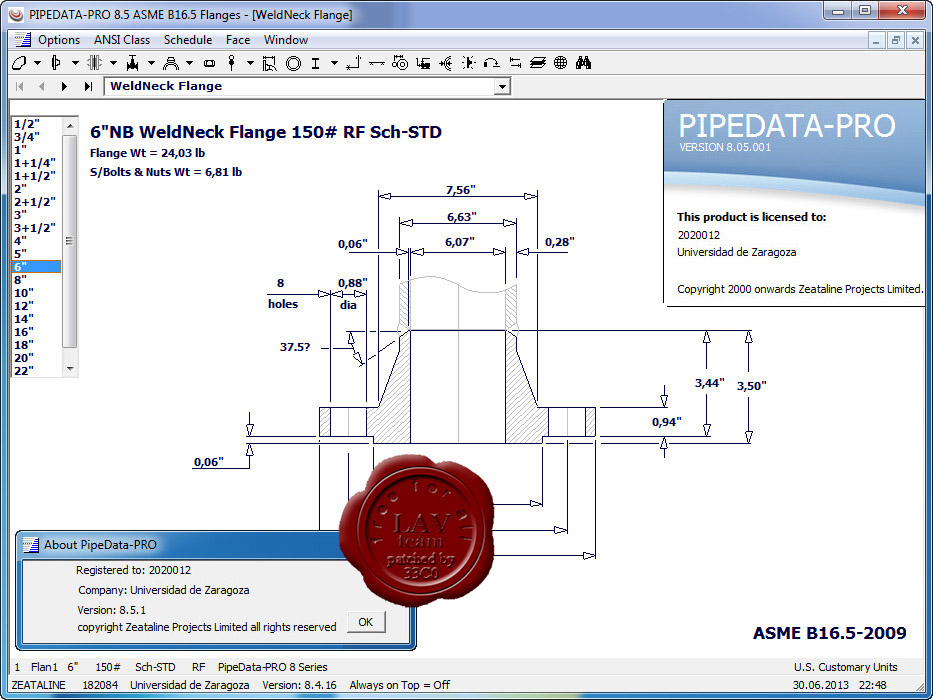
Task: Open the pipe icon's dropdown arrow
Action: pos(37,63)
